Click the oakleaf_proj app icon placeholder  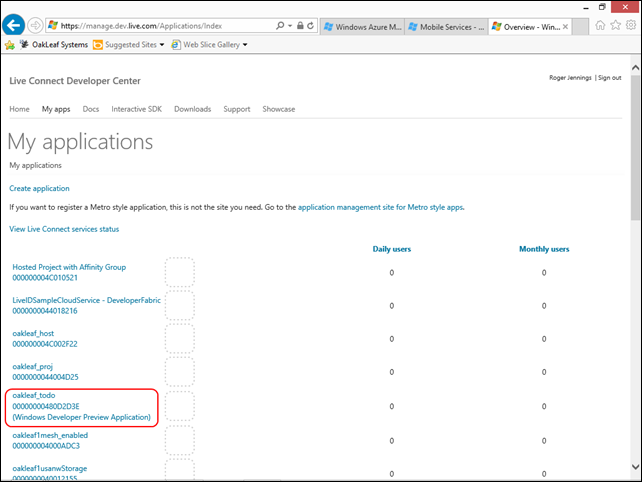(180, 371)
